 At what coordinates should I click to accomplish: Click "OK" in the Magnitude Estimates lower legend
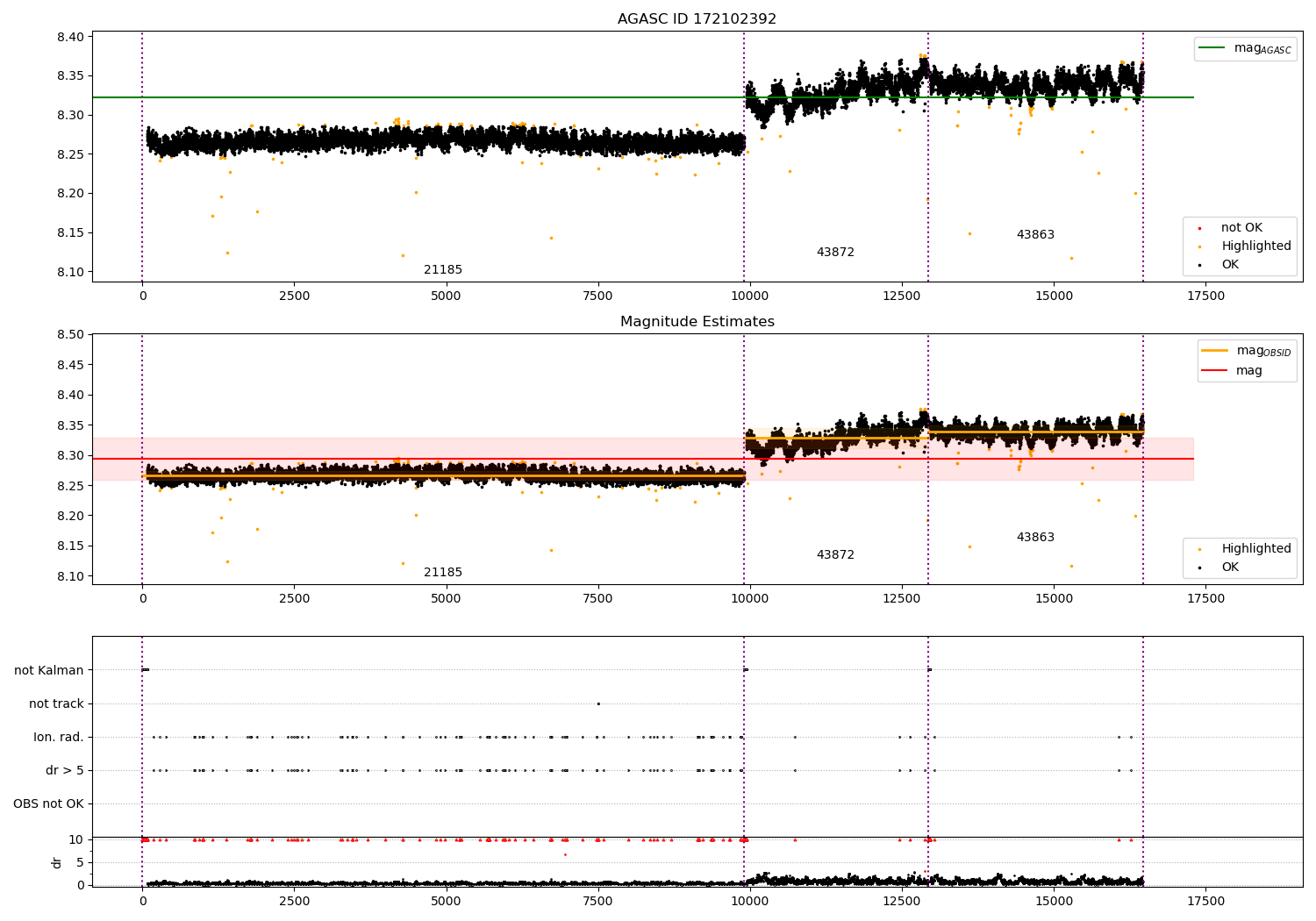pyautogui.click(x=1230, y=568)
